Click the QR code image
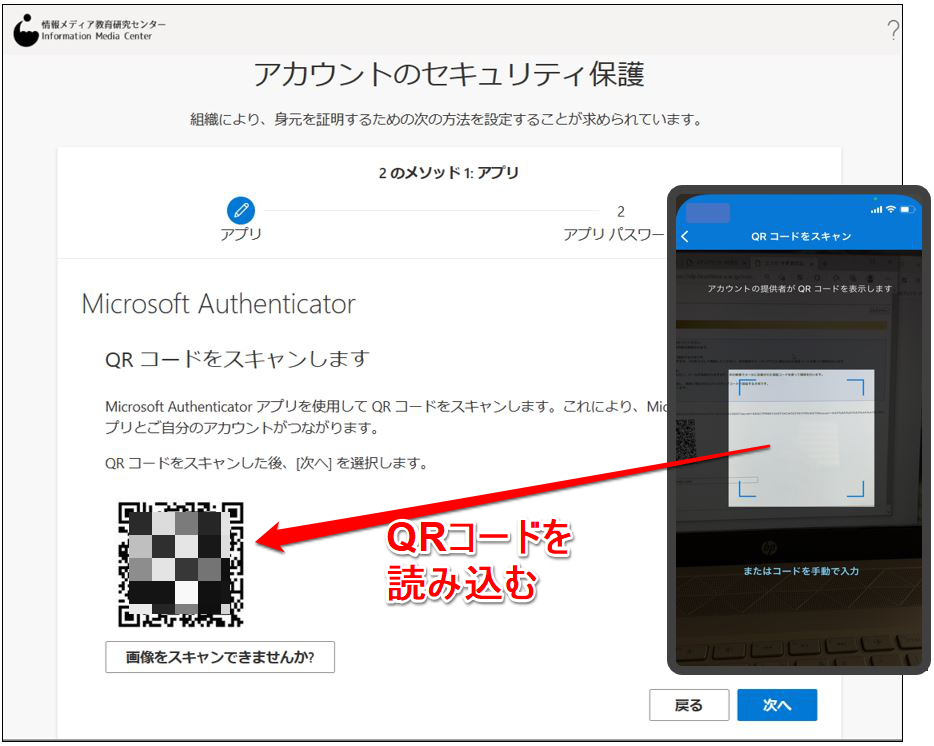The image size is (934, 746). [181, 564]
